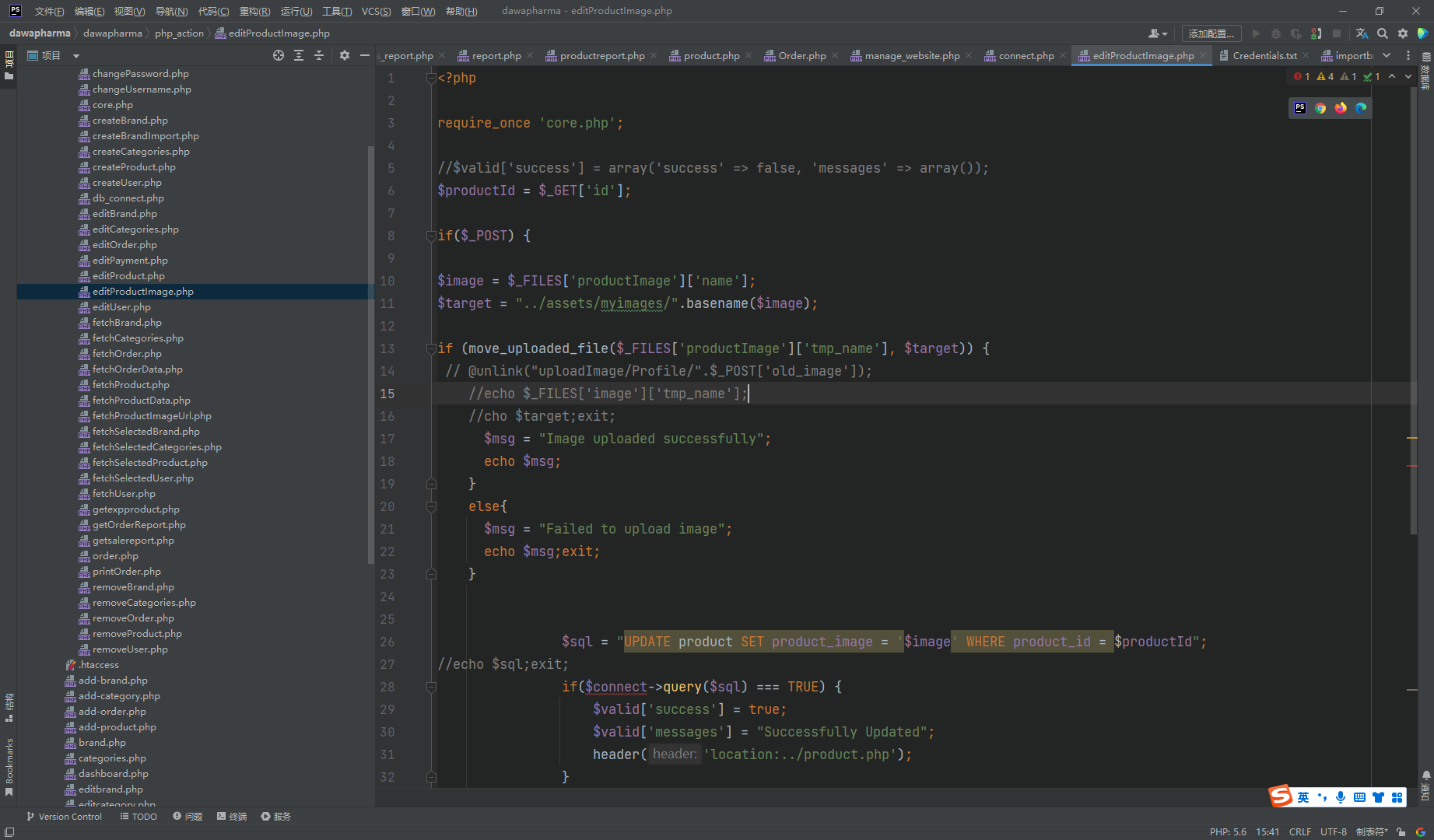Open the user account dropdown
Image resolution: width=1434 pixels, height=840 pixels.
tap(1158, 33)
